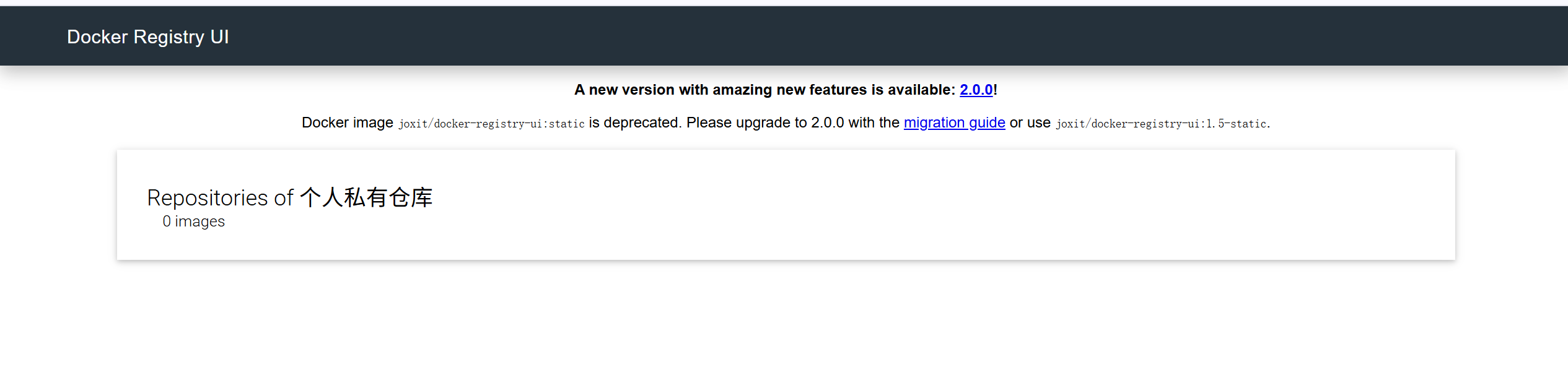The width and height of the screenshot is (1568, 370).
Task: Click the Please upgrade to 2.0.0 text
Action: tap(764, 123)
